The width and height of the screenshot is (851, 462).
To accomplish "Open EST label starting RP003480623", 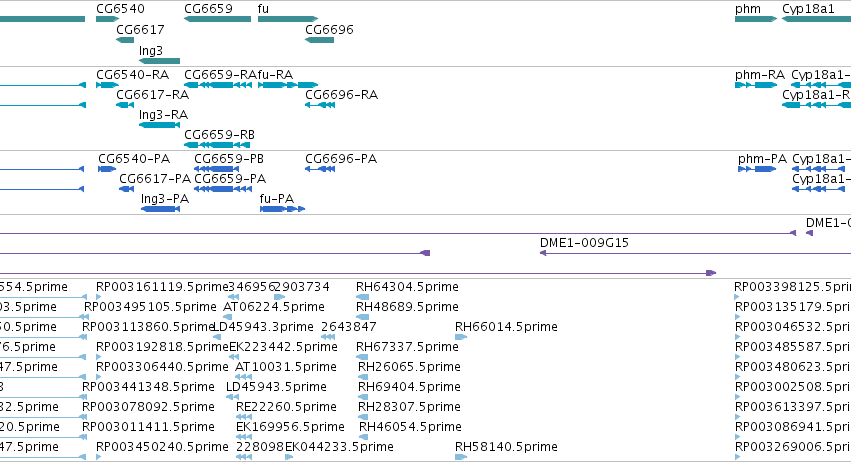I will pyautogui.click(x=793, y=367).
